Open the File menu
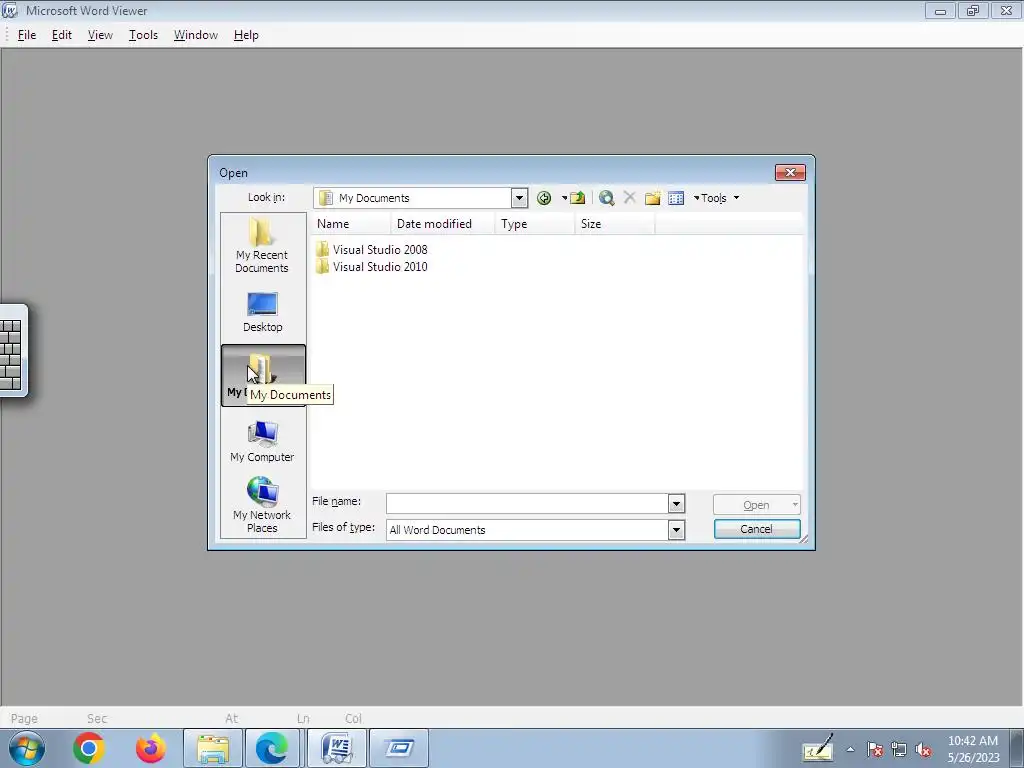 pyautogui.click(x=27, y=35)
